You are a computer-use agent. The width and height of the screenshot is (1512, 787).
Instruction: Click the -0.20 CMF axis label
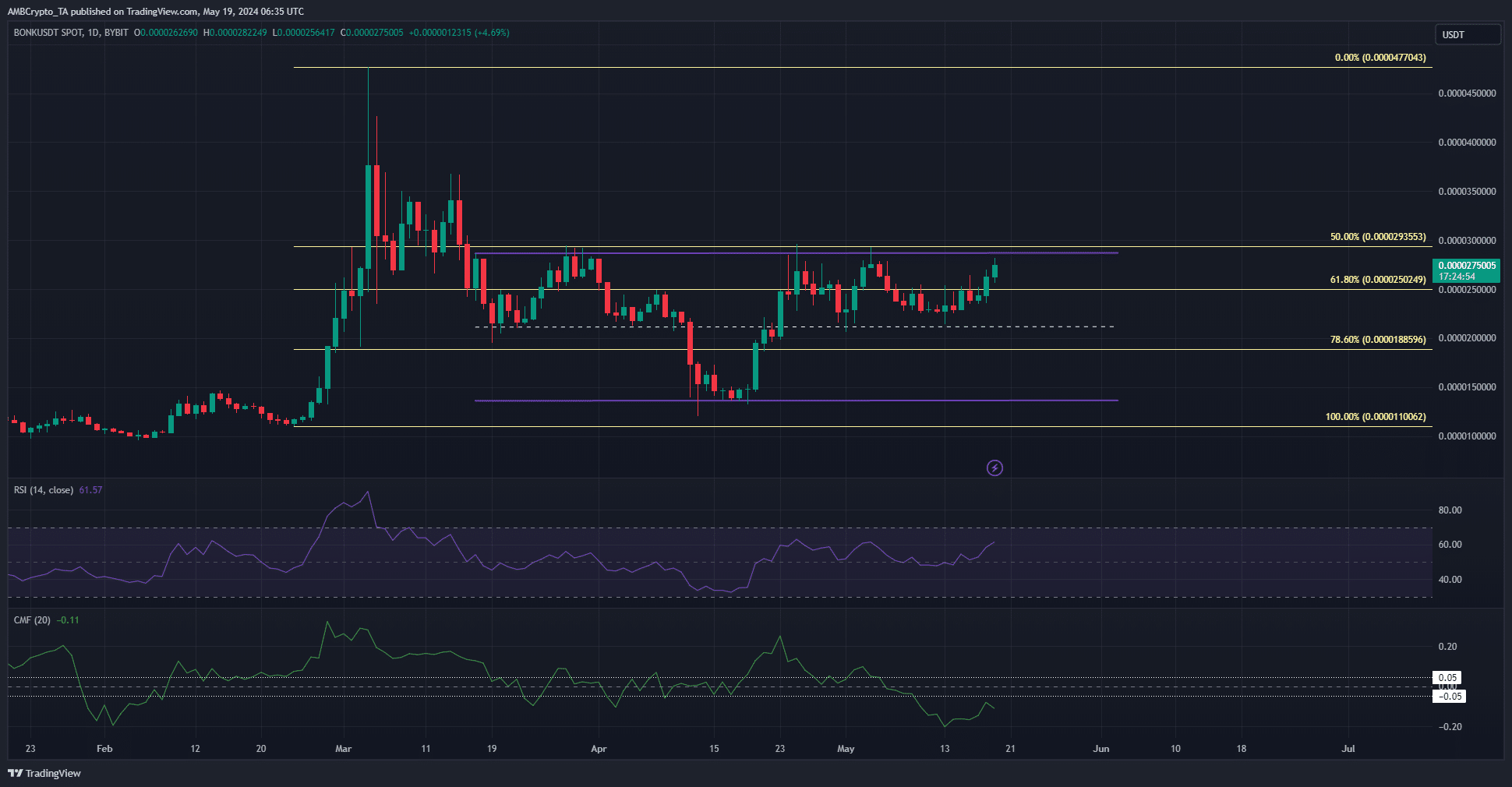point(1450,727)
